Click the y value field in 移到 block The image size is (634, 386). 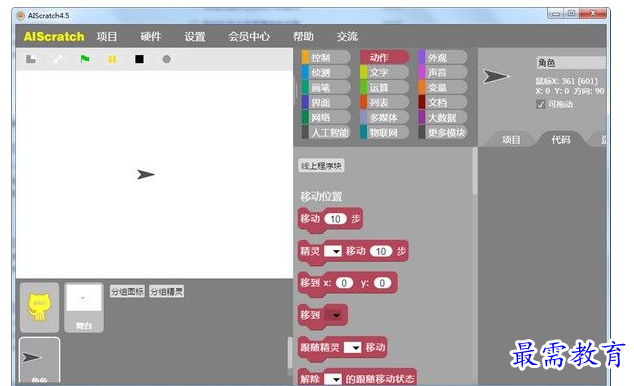(382, 283)
